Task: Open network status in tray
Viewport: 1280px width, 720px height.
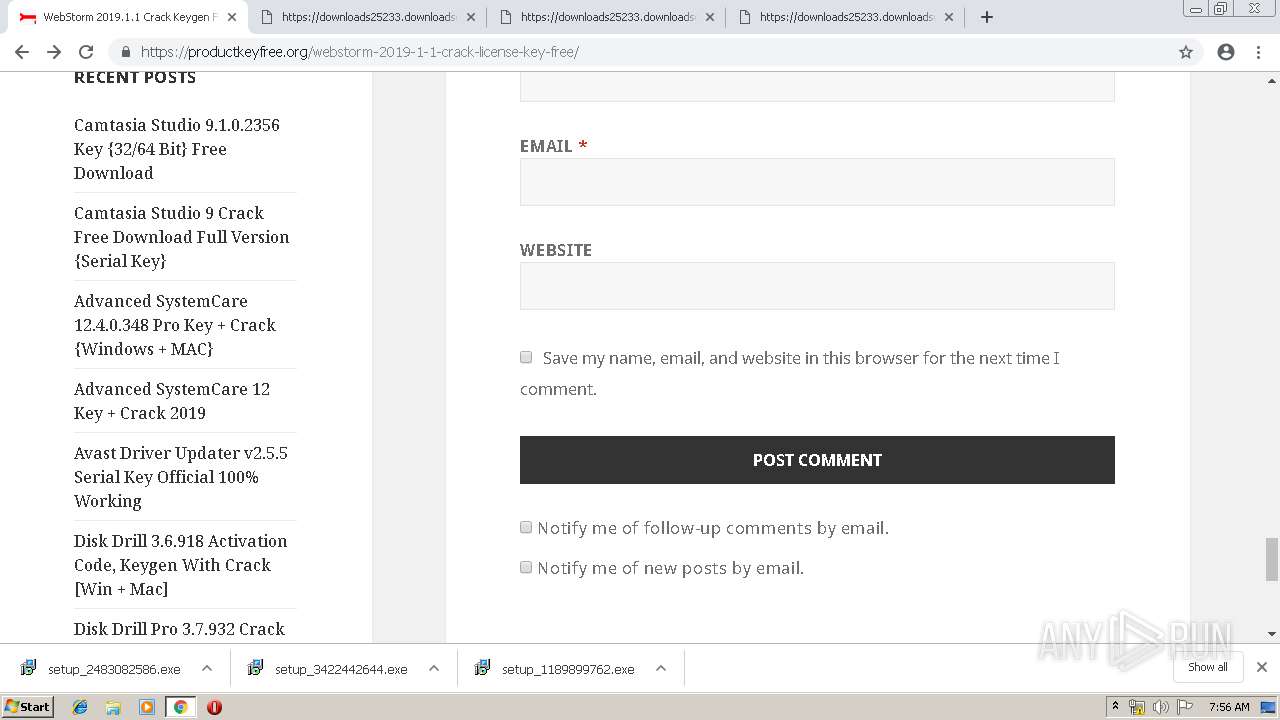Action: (x=1137, y=707)
